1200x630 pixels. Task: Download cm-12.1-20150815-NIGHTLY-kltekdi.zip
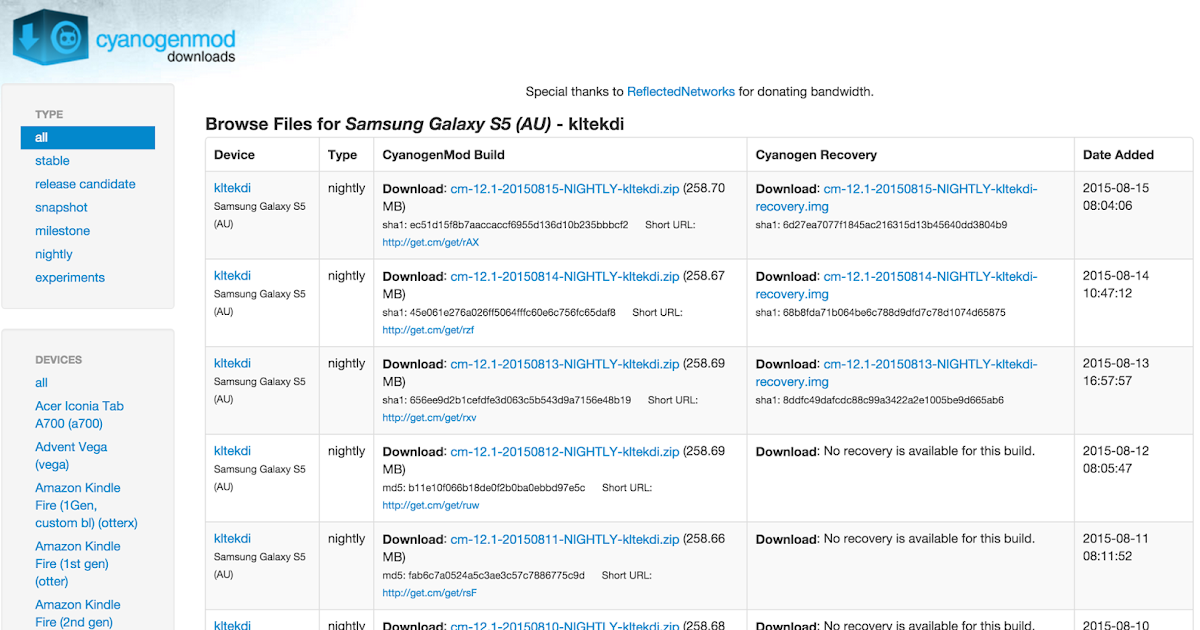565,188
